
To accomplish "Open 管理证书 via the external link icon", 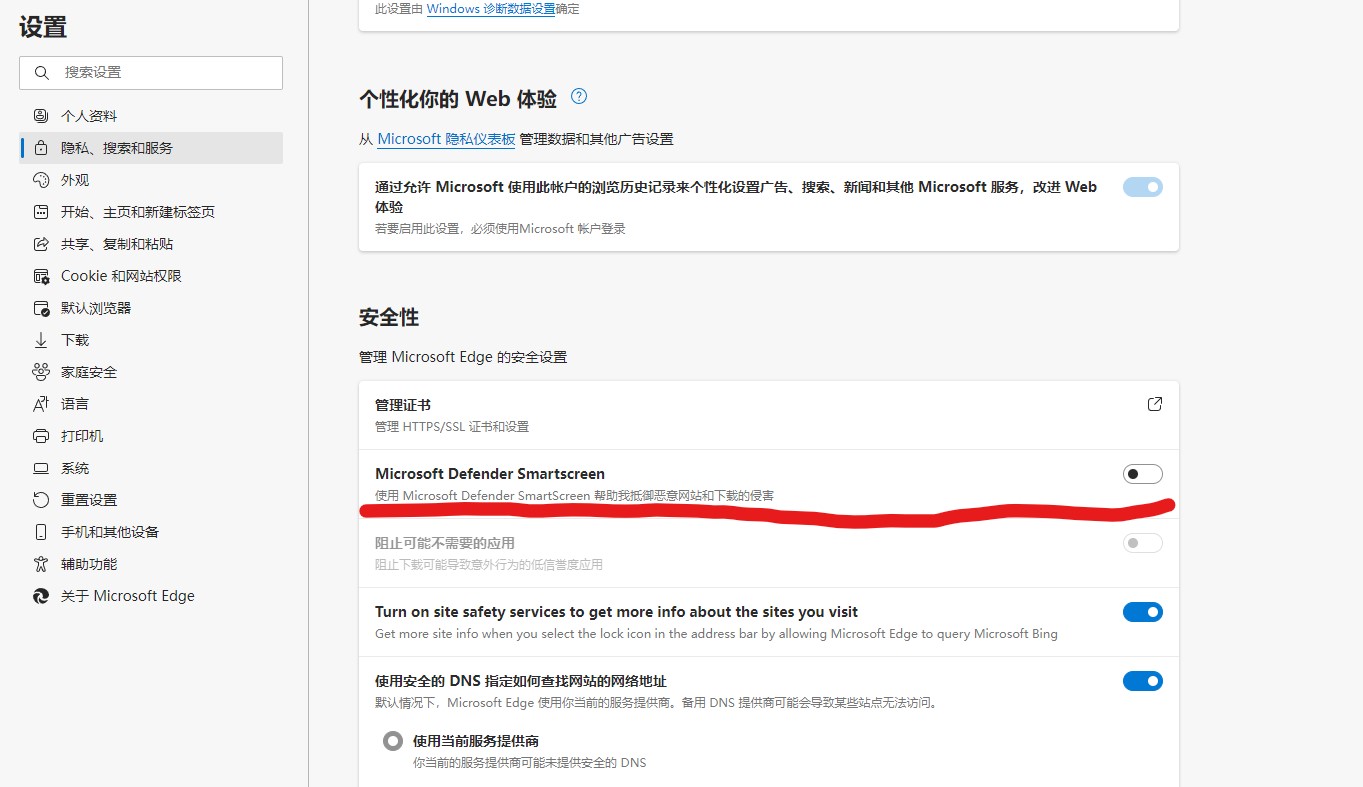I will [1155, 405].
